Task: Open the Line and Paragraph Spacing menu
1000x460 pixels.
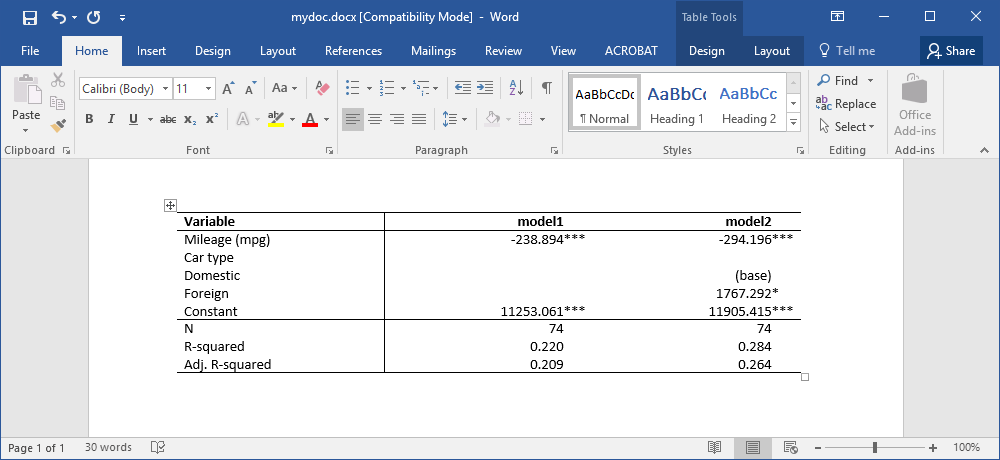Action: coord(455,119)
